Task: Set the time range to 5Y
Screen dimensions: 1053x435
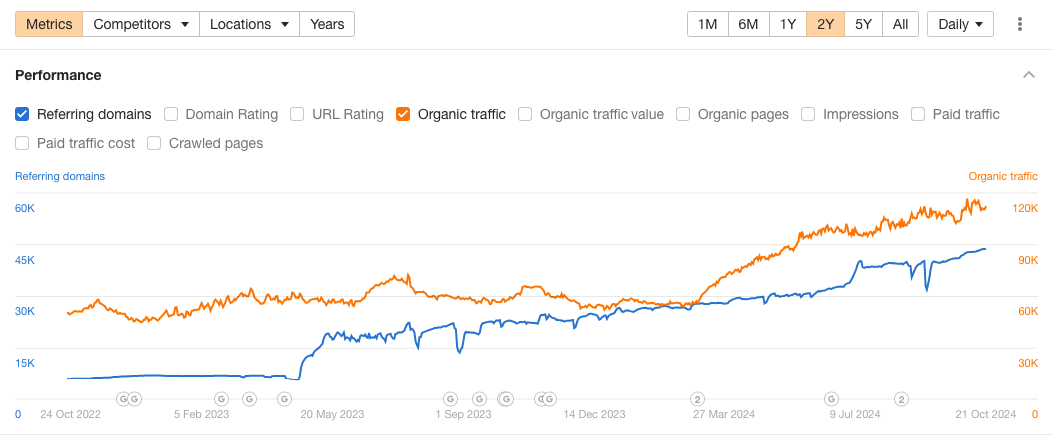Action: pos(862,24)
